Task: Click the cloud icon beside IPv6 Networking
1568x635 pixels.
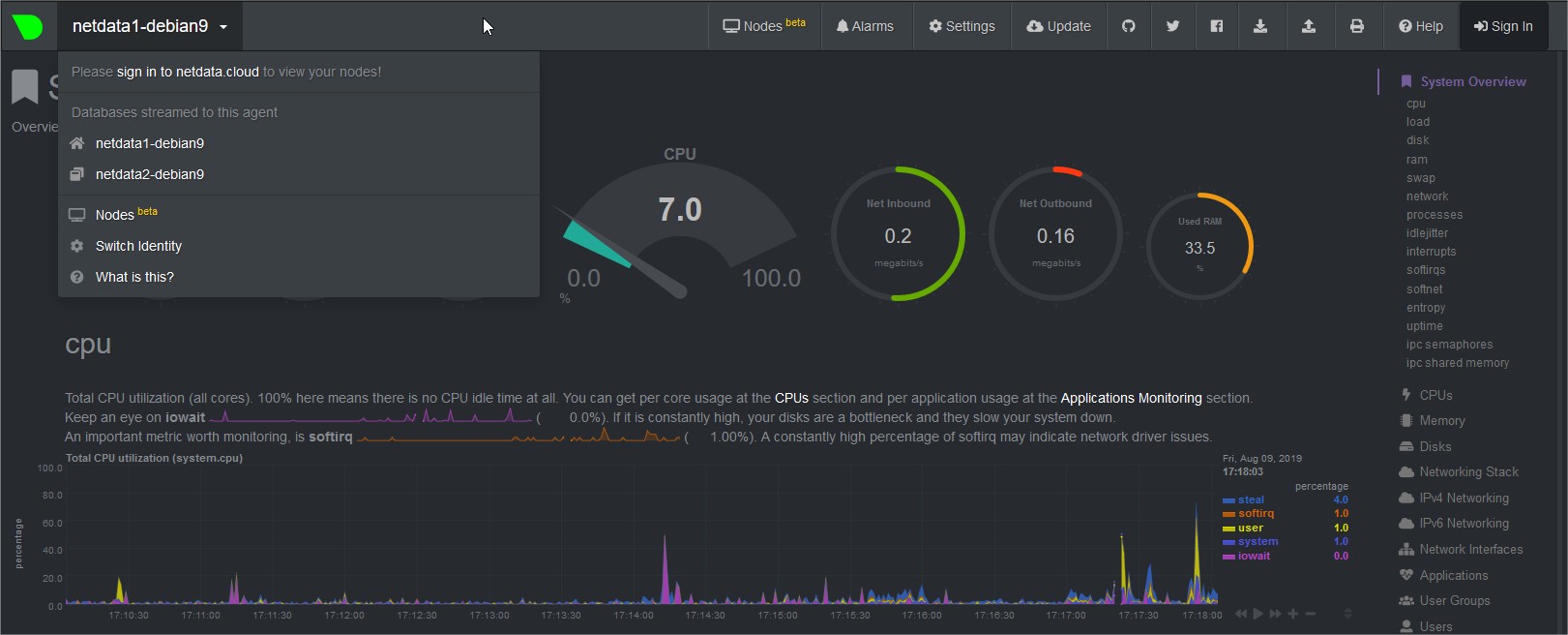Action: click(x=1406, y=523)
